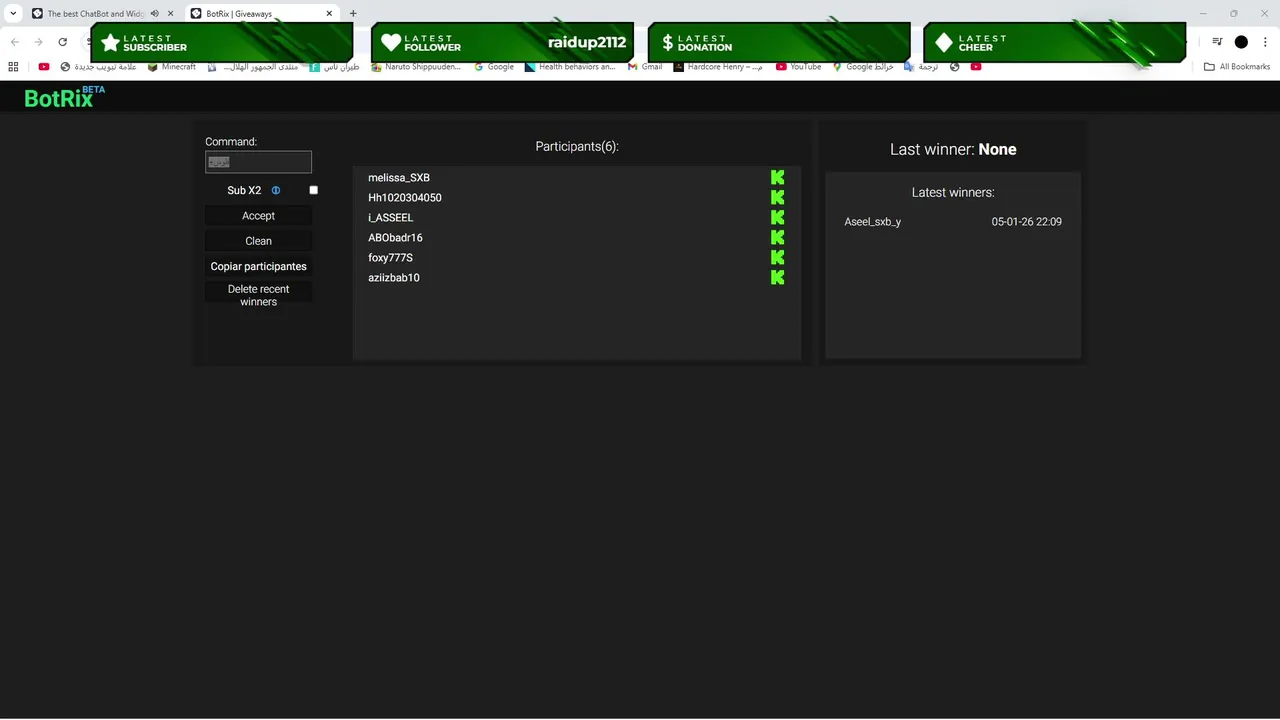Open the Chrome profile avatar

[1241, 42]
